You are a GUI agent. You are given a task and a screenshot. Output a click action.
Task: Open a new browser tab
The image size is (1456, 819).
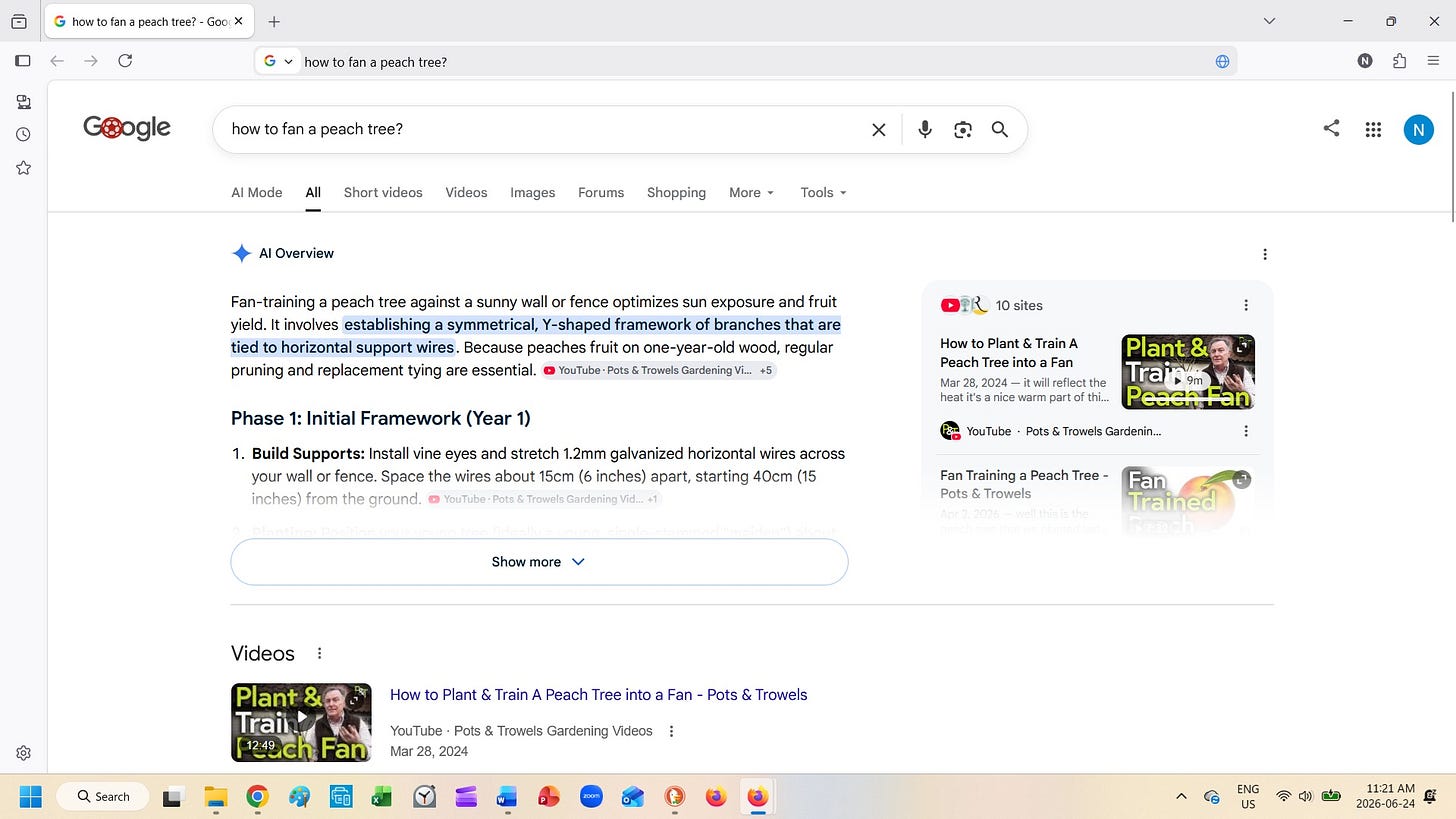[274, 21]
